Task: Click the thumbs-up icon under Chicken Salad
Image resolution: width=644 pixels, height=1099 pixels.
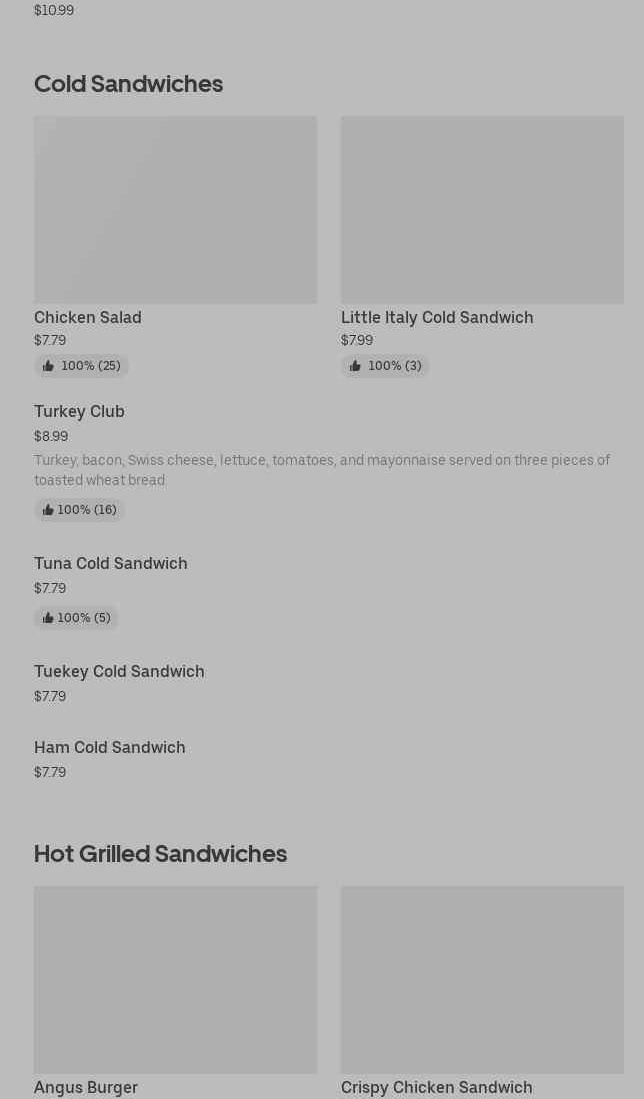Action: pyautogui.click(x=48, y=366)
